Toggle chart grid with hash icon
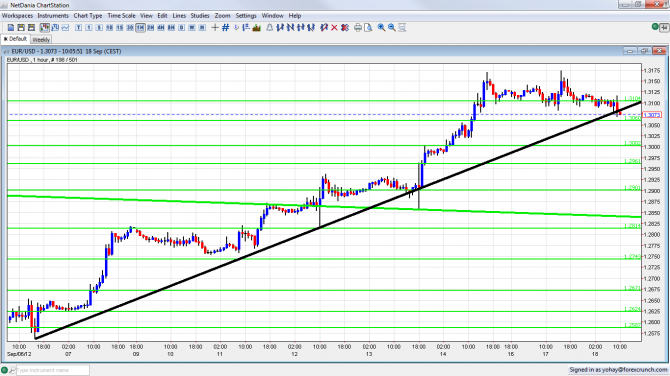The height and width of the screenshot is (376, 670). (x=226, y=27)
